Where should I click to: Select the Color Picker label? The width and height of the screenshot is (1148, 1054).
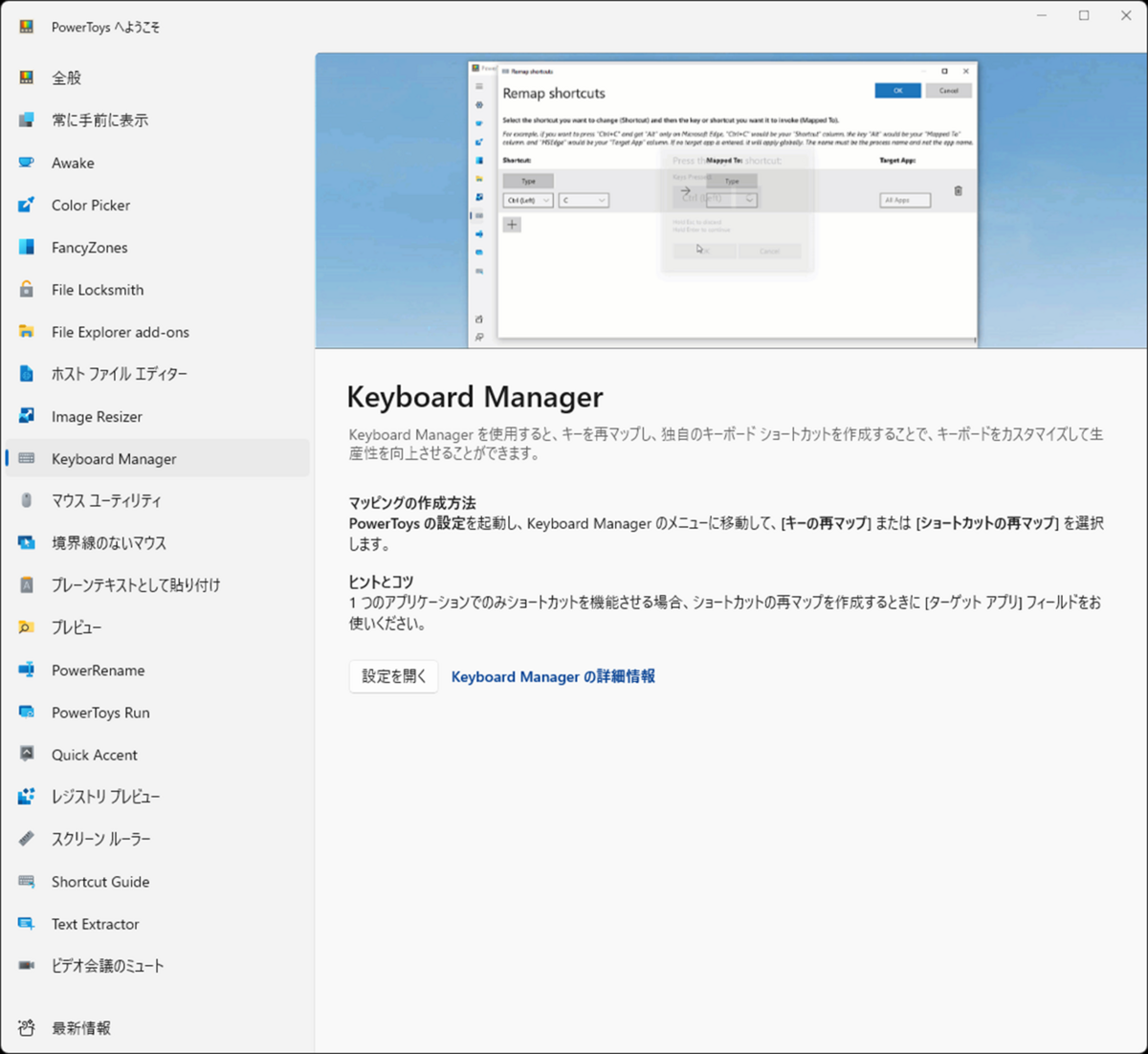coord(91,205)
